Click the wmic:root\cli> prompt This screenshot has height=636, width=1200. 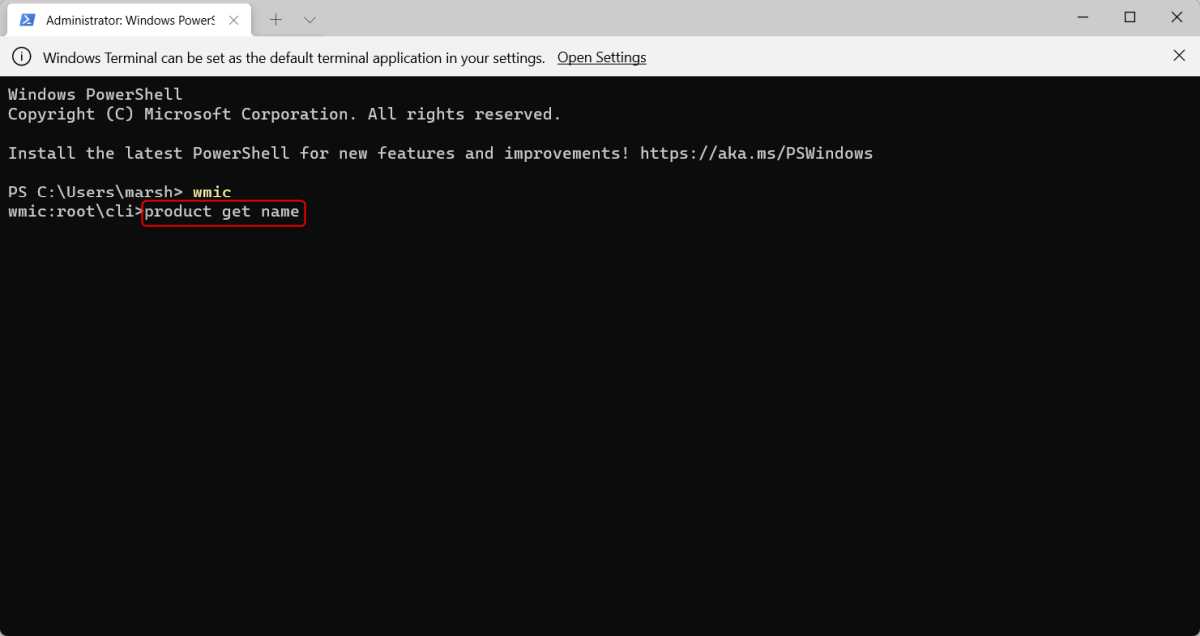pos(70,211)
